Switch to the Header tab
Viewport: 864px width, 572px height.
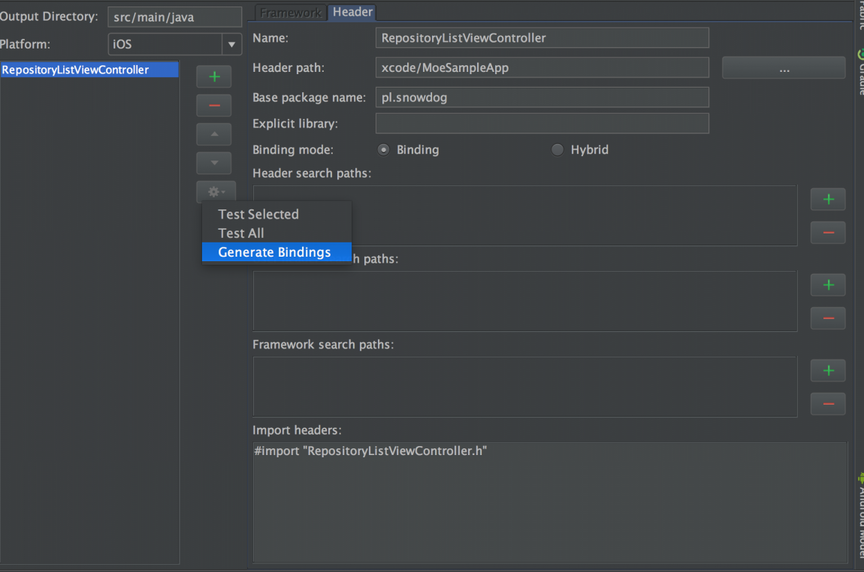click(353, 12)
